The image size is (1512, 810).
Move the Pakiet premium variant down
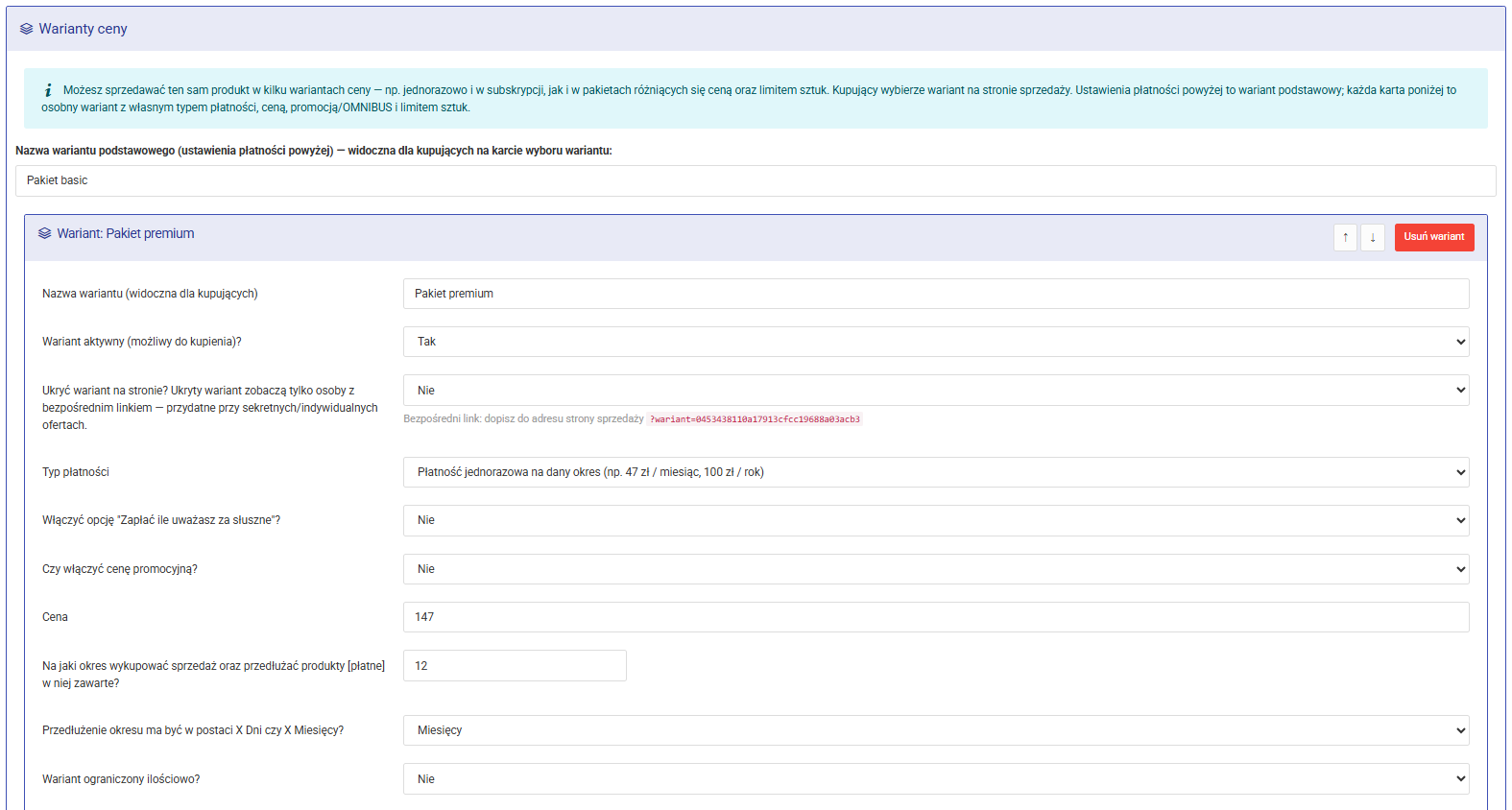(1373, 237)
